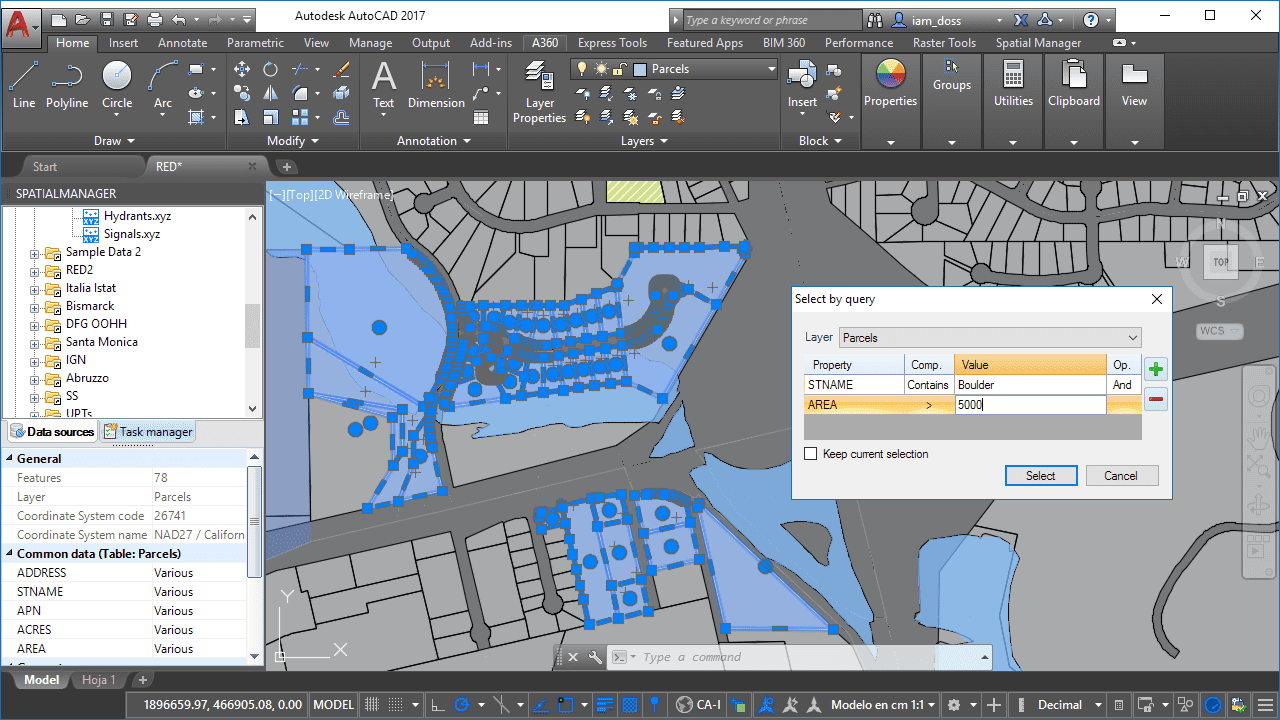This screenshot has height=720, width=1280.
Task: Activate the Rotate tool
Action: pos(270,69)
